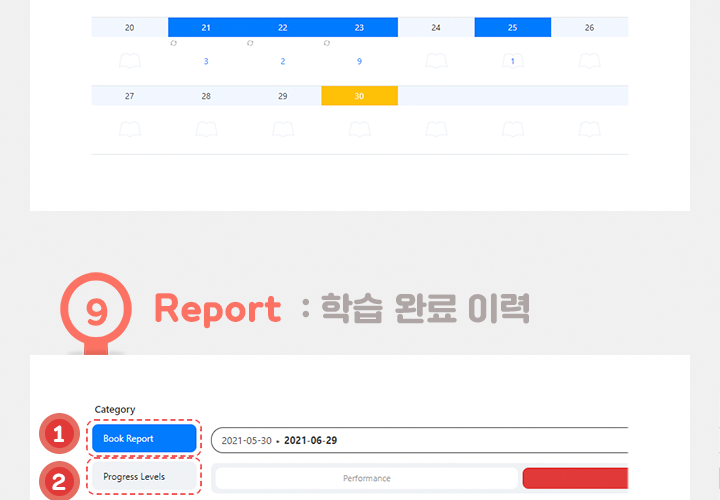Click the book icon under date 26

pos(589,61)
